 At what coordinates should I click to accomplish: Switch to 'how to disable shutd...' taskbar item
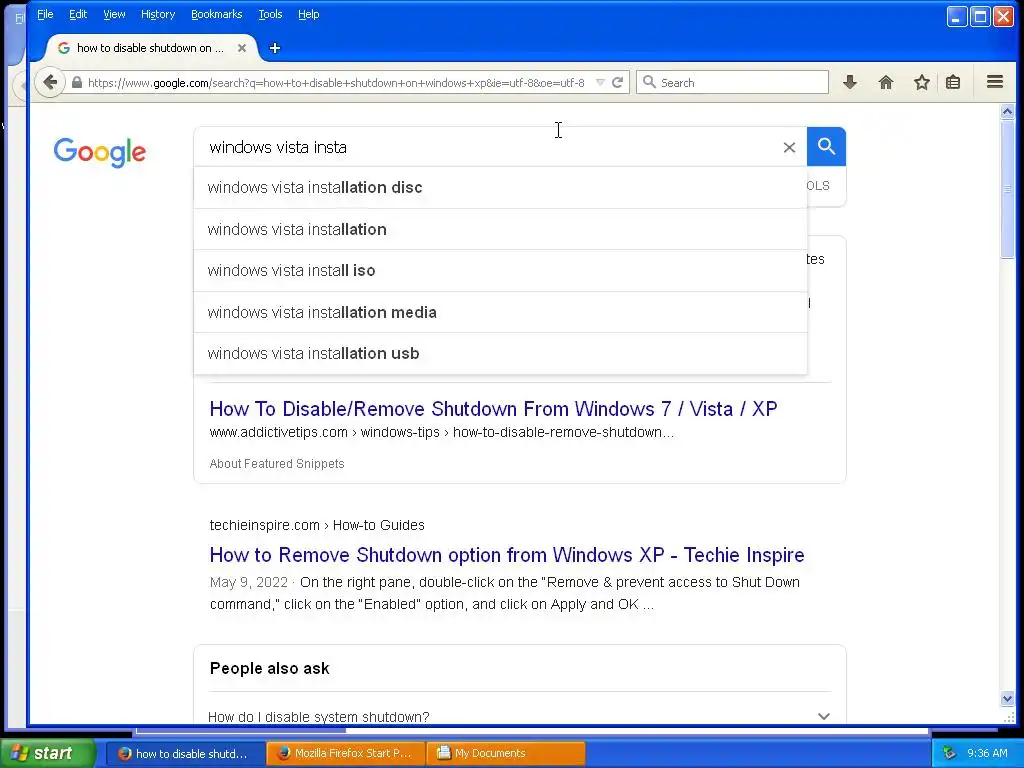pos(184,753)
